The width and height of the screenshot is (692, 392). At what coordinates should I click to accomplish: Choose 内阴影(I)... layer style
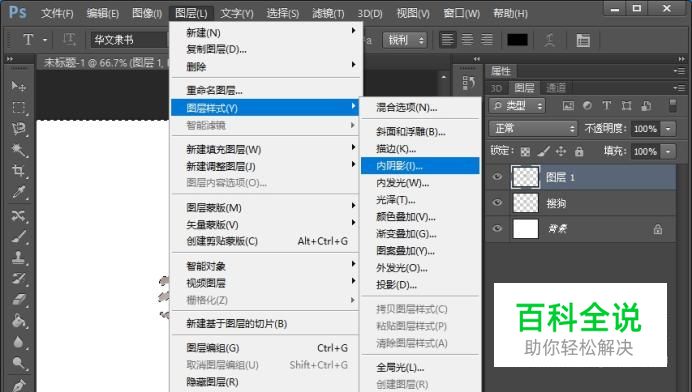[420, 166]
